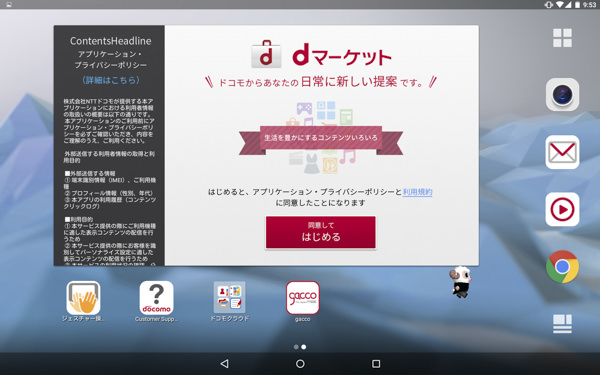Tap the ■外部送信する情報 heading
The image size is (600, 375).
(90, 173)
